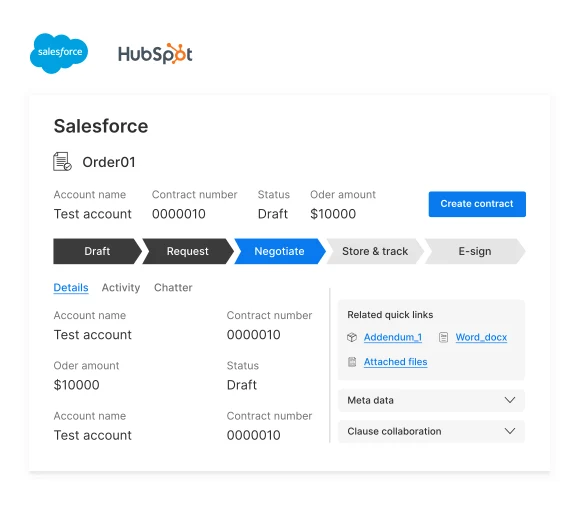Click the Related quick links heading
Image resolution: width=588 pixels, height=505 pixels.
coord(390,315)
